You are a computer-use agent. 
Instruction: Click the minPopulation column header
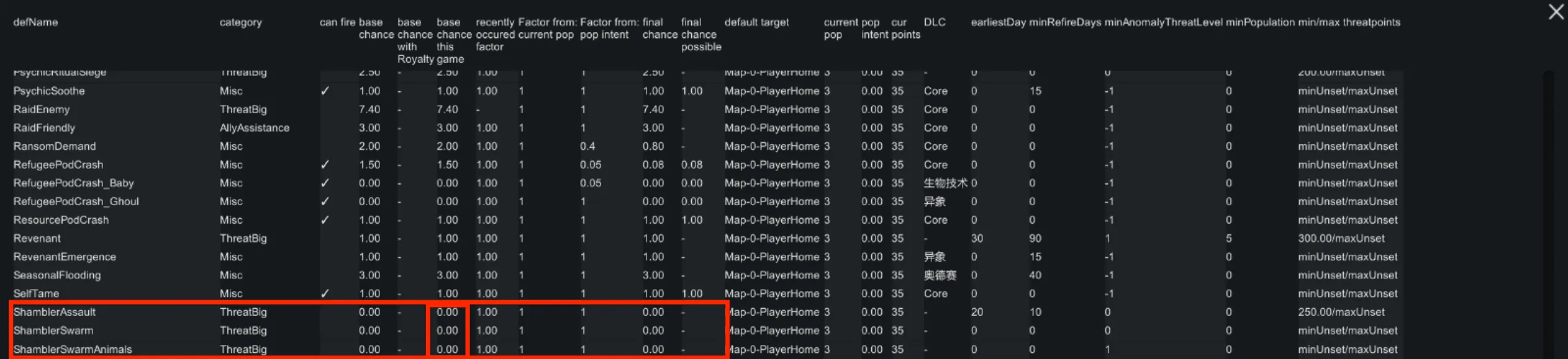(x=1260, y=22)
